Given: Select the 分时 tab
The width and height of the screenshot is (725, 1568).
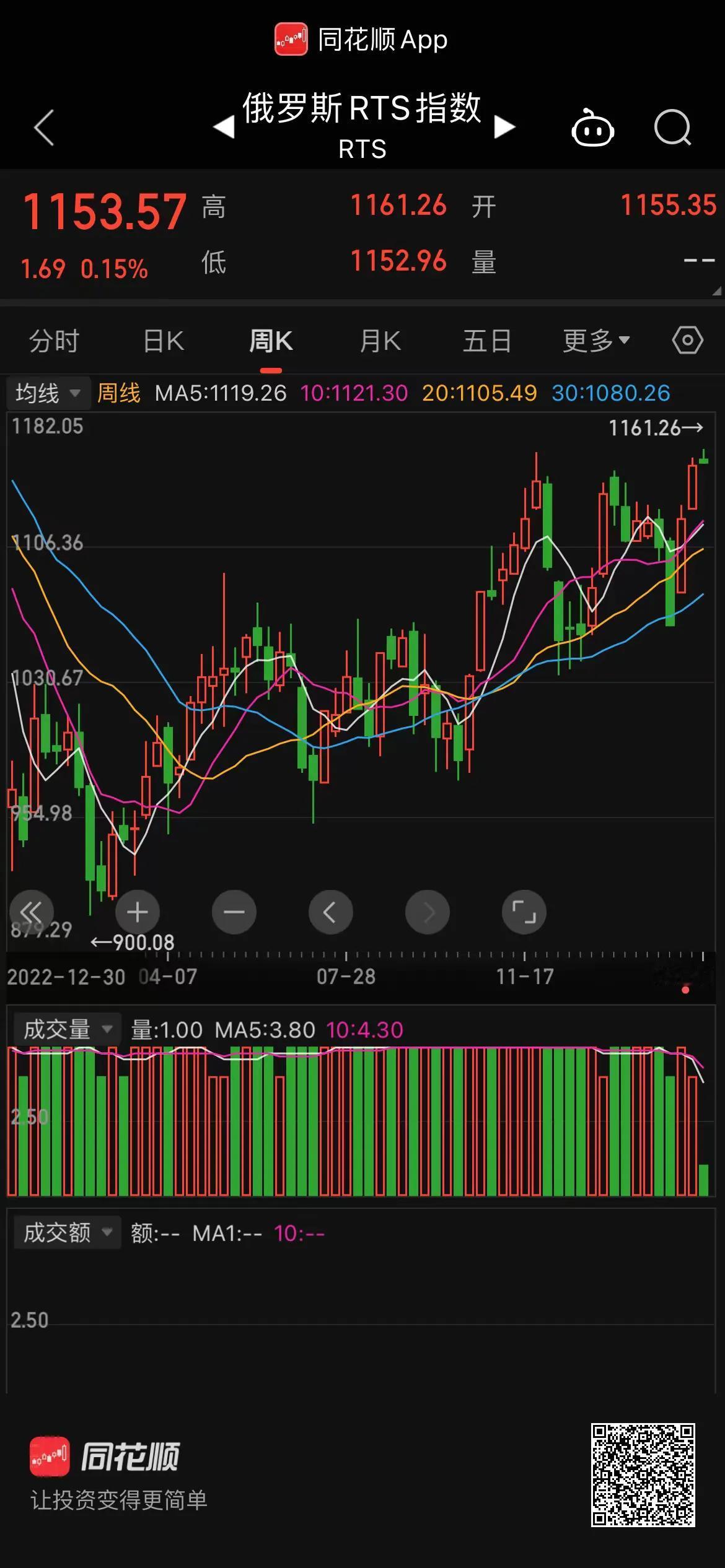Looking at the screenshot, I should [54, 341].
